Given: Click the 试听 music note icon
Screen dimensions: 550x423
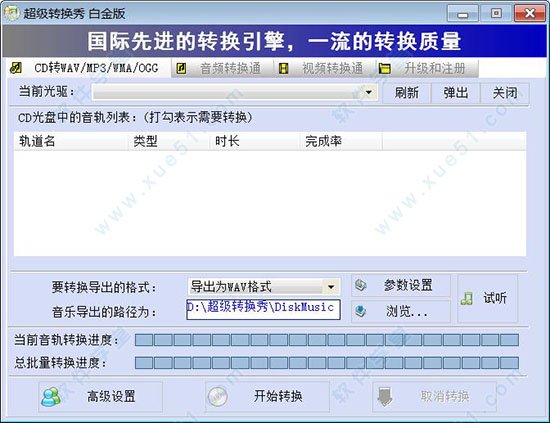Looking at the screenshot, I should [467, 298].
